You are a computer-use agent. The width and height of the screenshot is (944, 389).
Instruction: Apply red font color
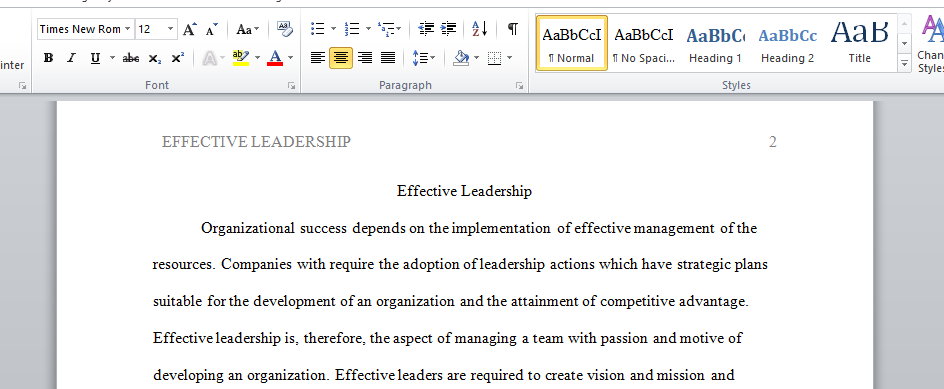coord(275,58)
